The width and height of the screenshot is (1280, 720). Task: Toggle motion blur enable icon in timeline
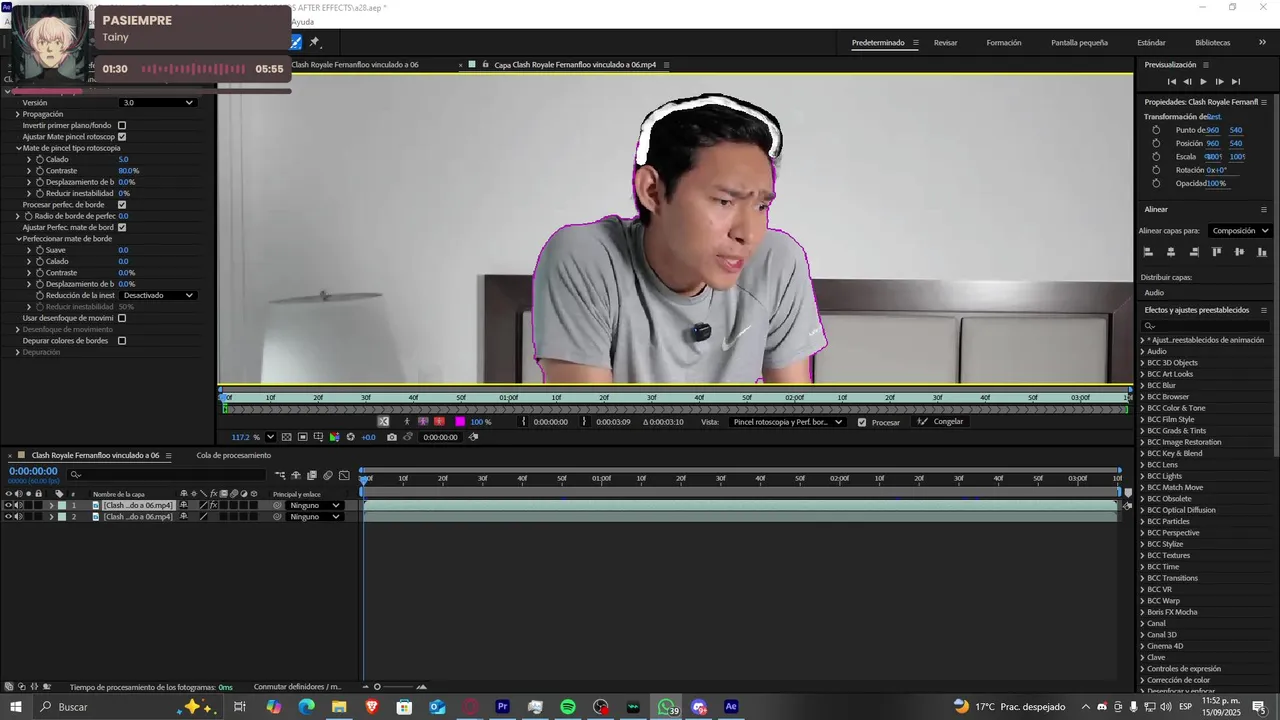coord(328,475)
